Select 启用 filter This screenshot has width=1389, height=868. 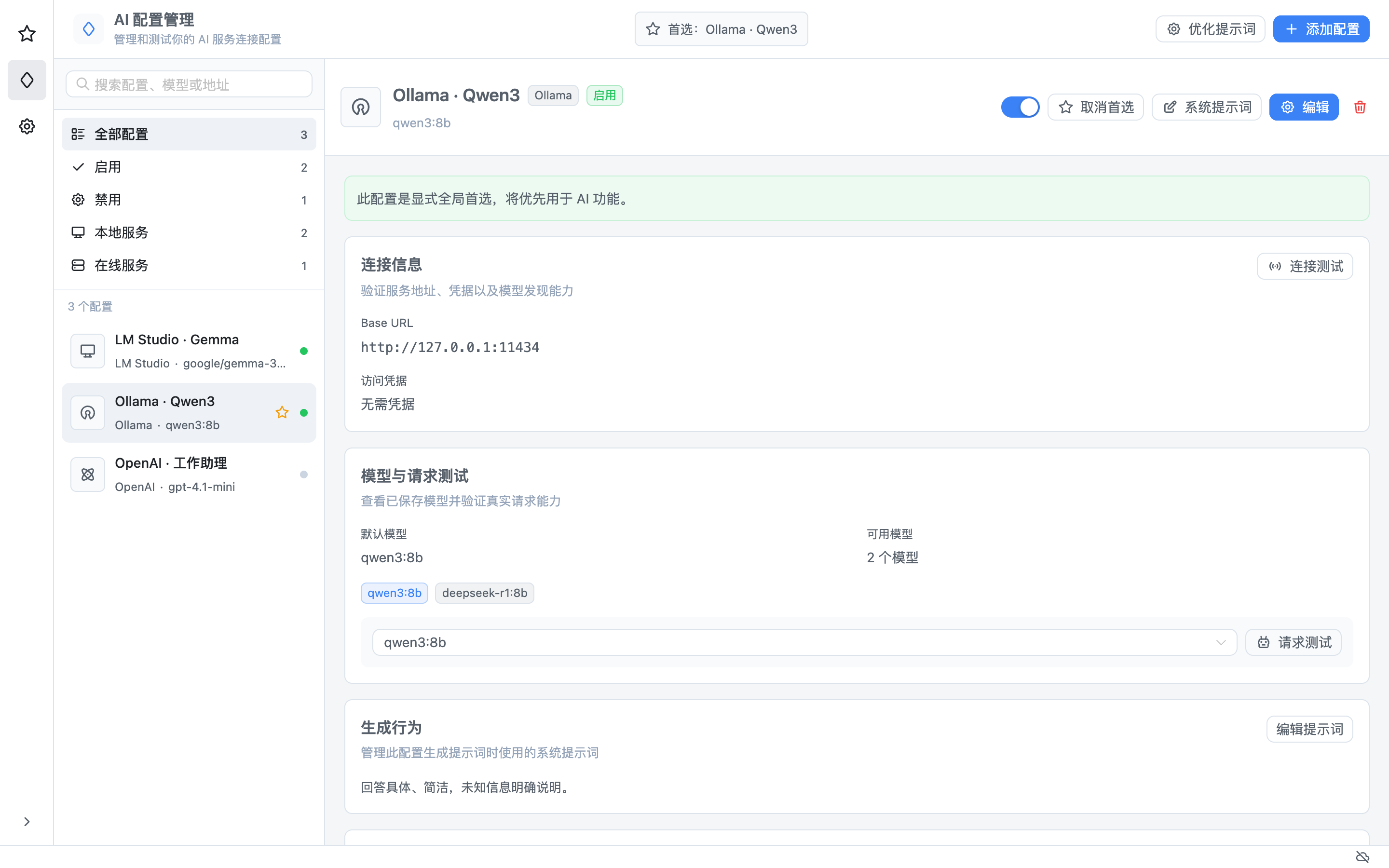pos(189,167)
